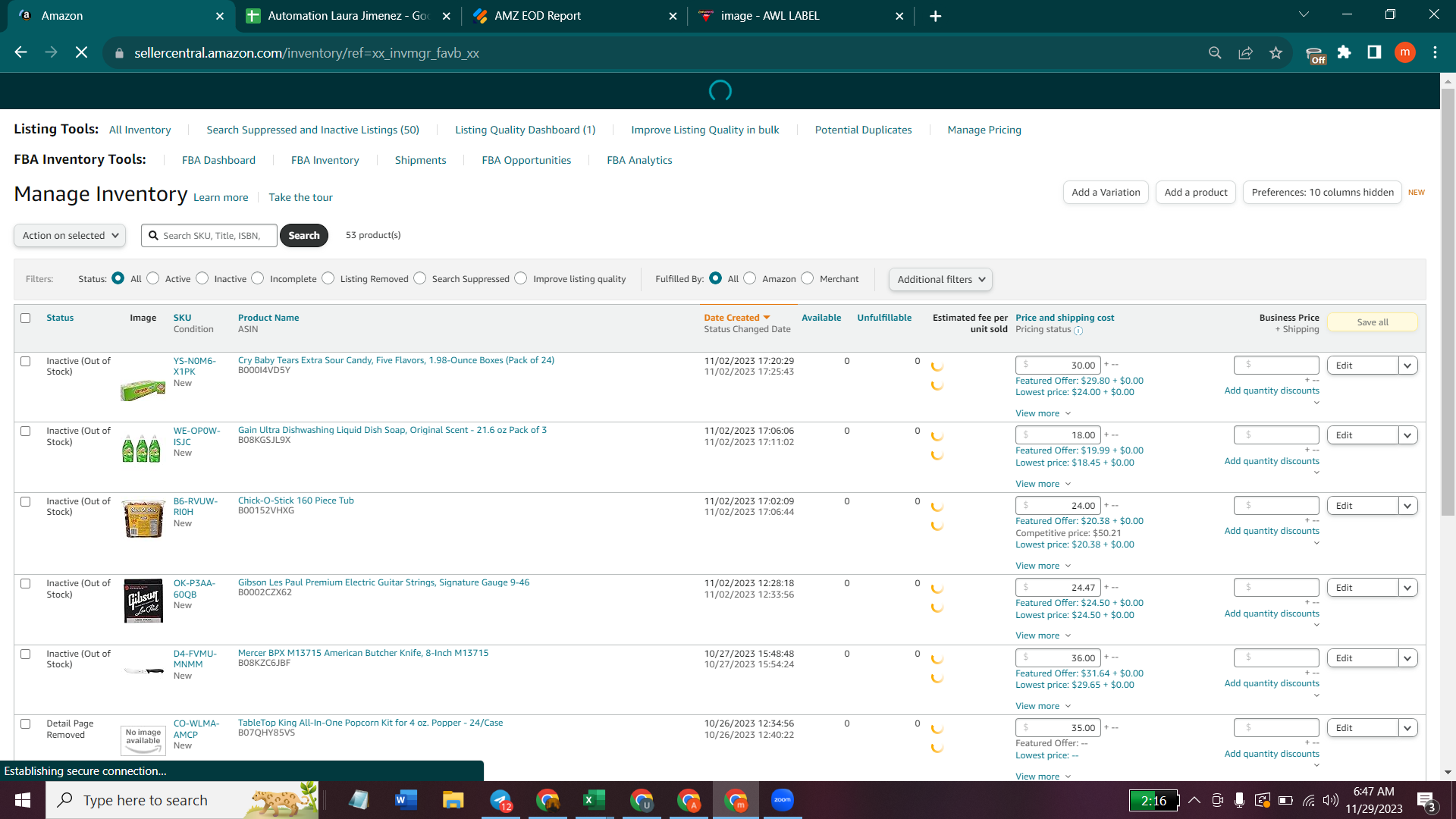Viewport: 1456px width, 819px height.
Task: Click the page vertical scrollbar
Action: pyautogui.click(x=1448, y=303)
